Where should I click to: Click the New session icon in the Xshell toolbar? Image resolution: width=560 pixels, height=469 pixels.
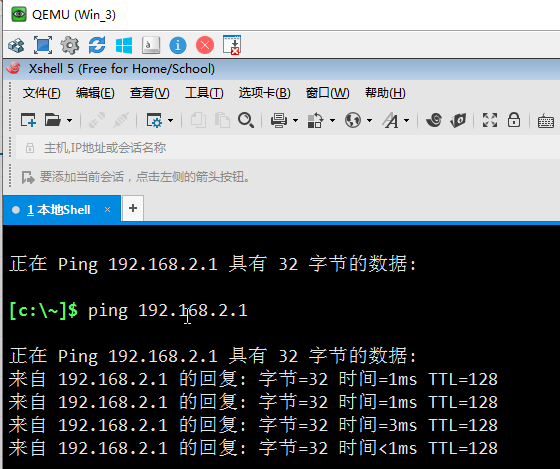tap(28, 120)
